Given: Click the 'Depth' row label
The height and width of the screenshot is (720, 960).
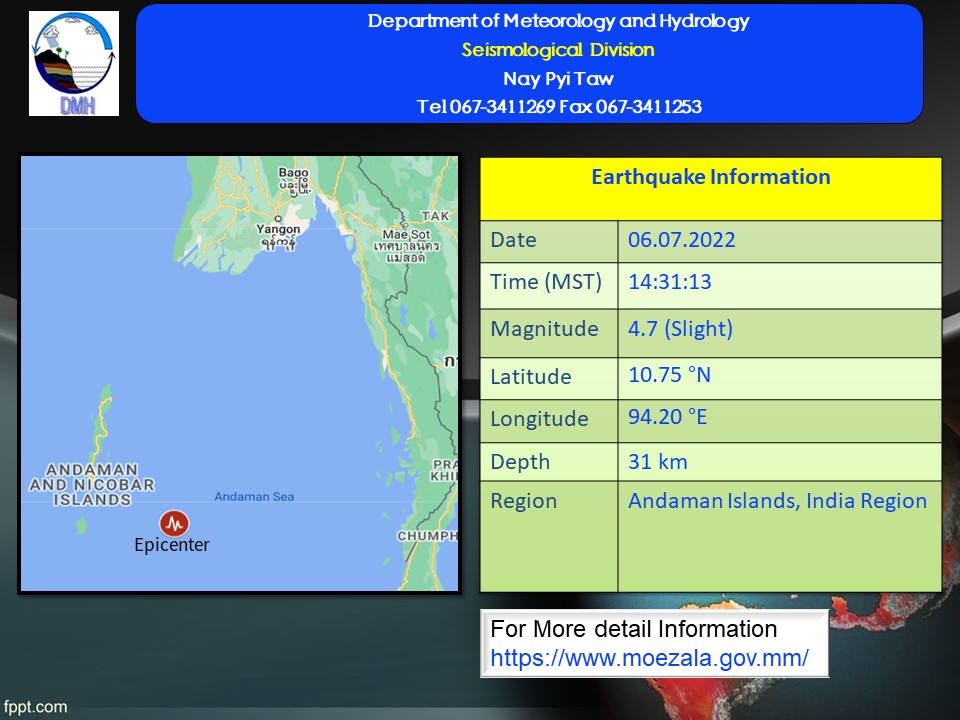Looking at the screenshot, I should coord(520,462).
